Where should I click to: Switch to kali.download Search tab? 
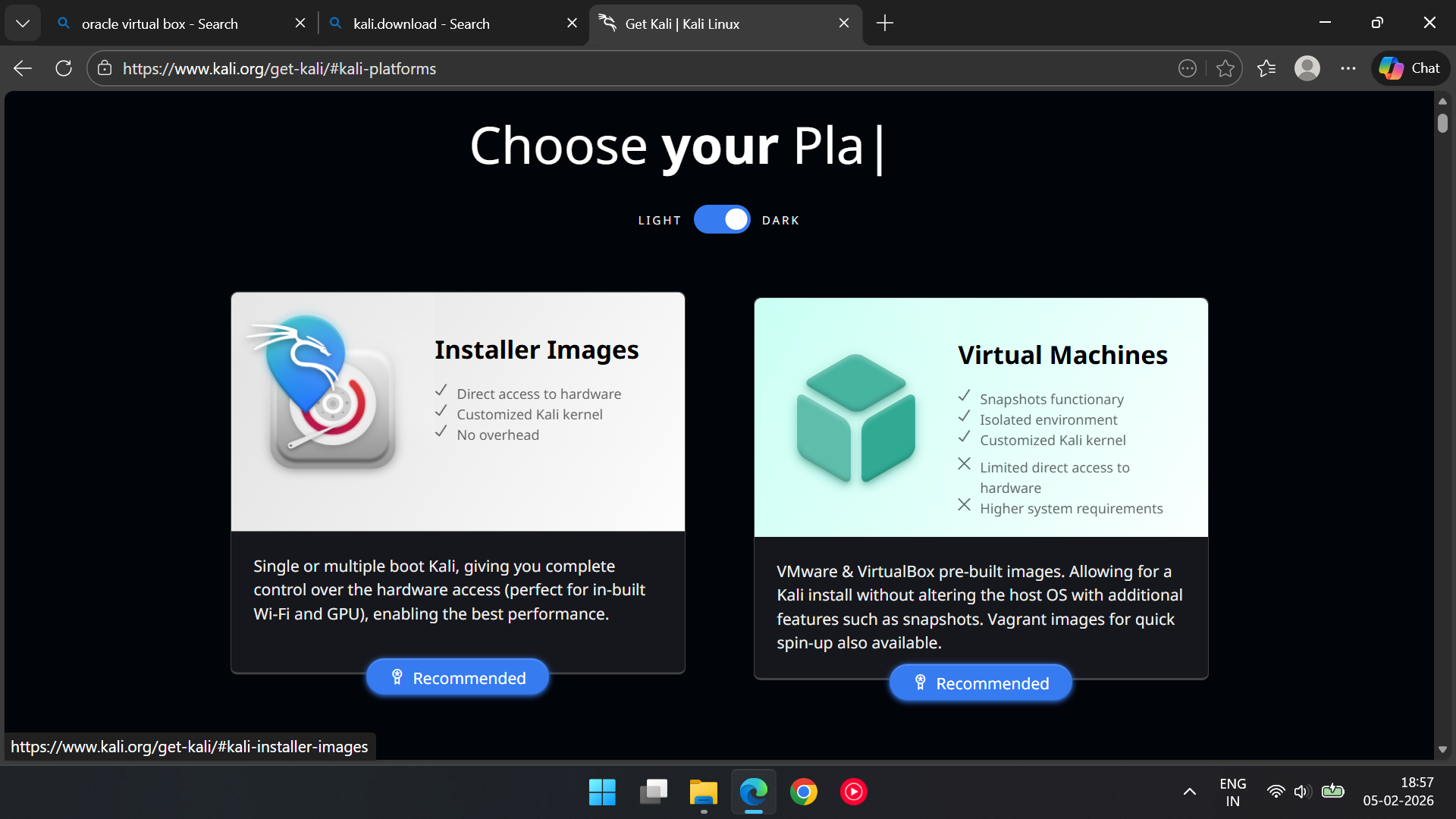click(x=421, y=24)
